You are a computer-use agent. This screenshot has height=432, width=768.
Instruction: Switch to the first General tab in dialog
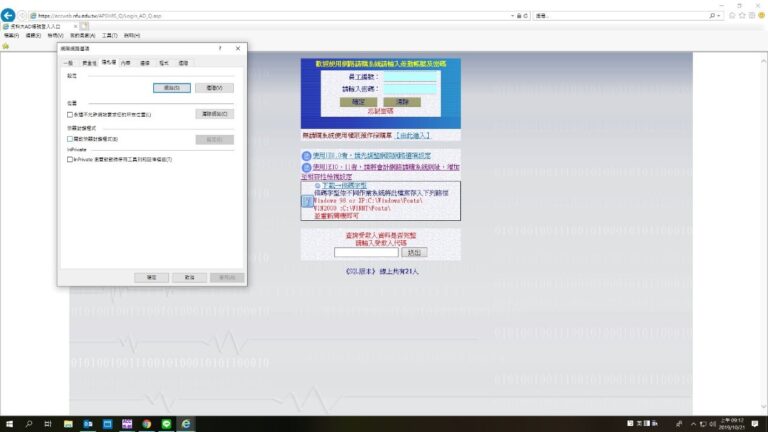pyautogui.click(x=69, y=62)
